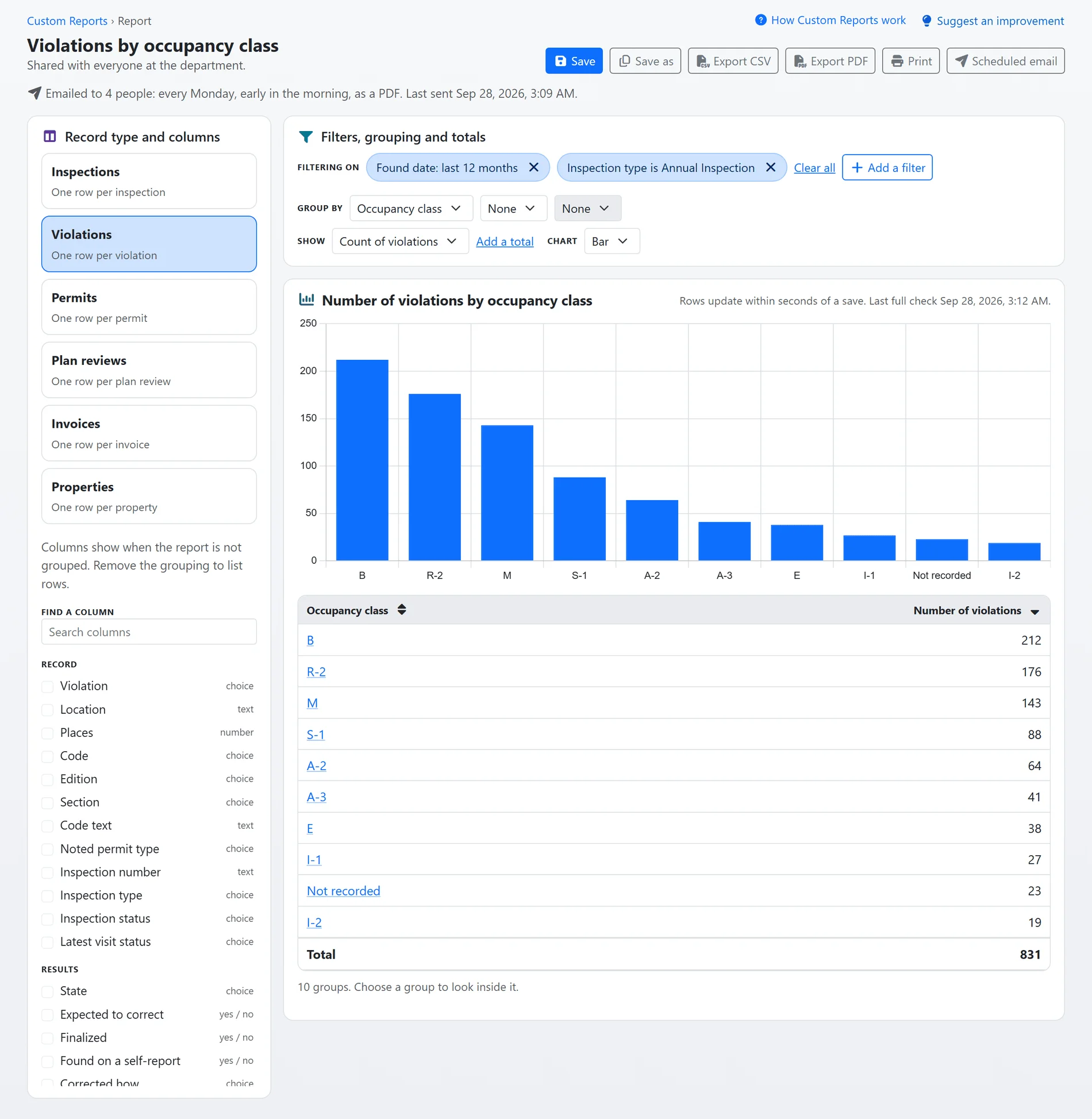Viewport: 1092px width, 1119px height.
Task: Sort by Number of violations arrow
Action: (1035, 612)
